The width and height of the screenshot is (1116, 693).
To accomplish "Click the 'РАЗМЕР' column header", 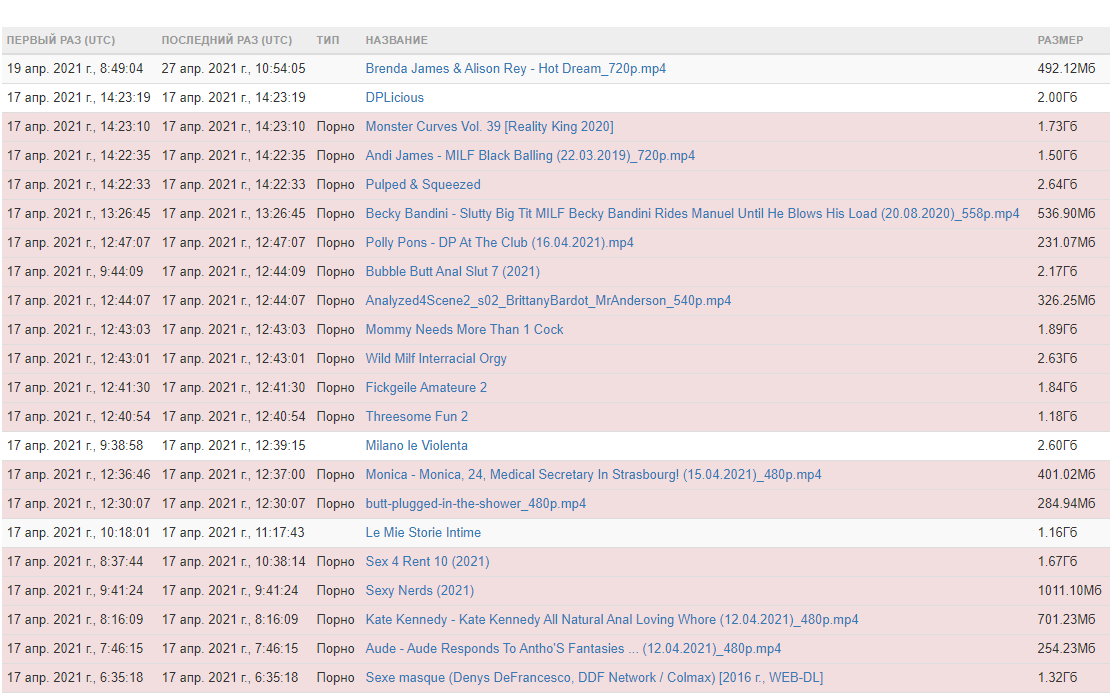I will click(1060, 40).
